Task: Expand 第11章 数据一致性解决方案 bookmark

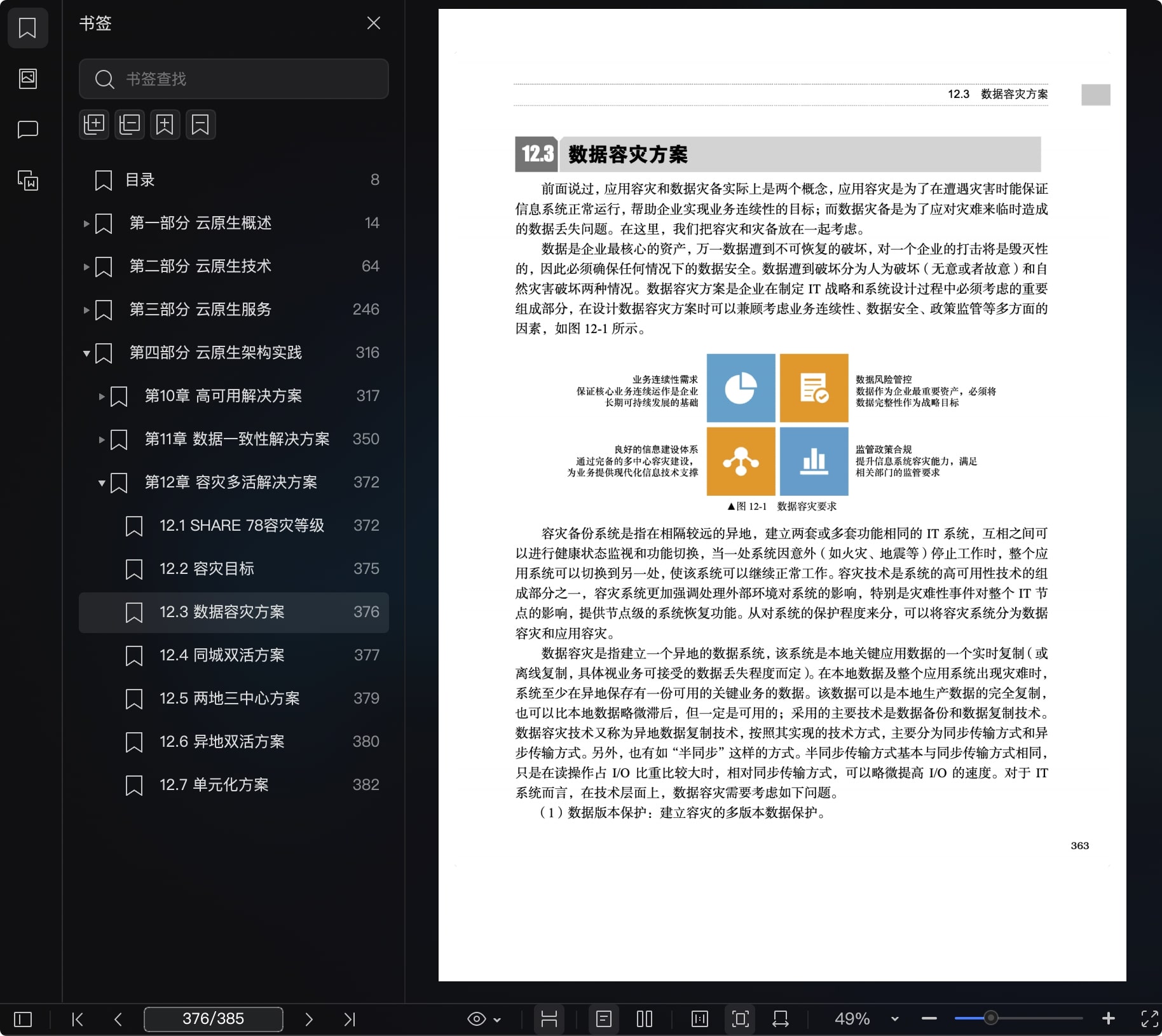Action: pyautogui.click(x=102, y=439)
